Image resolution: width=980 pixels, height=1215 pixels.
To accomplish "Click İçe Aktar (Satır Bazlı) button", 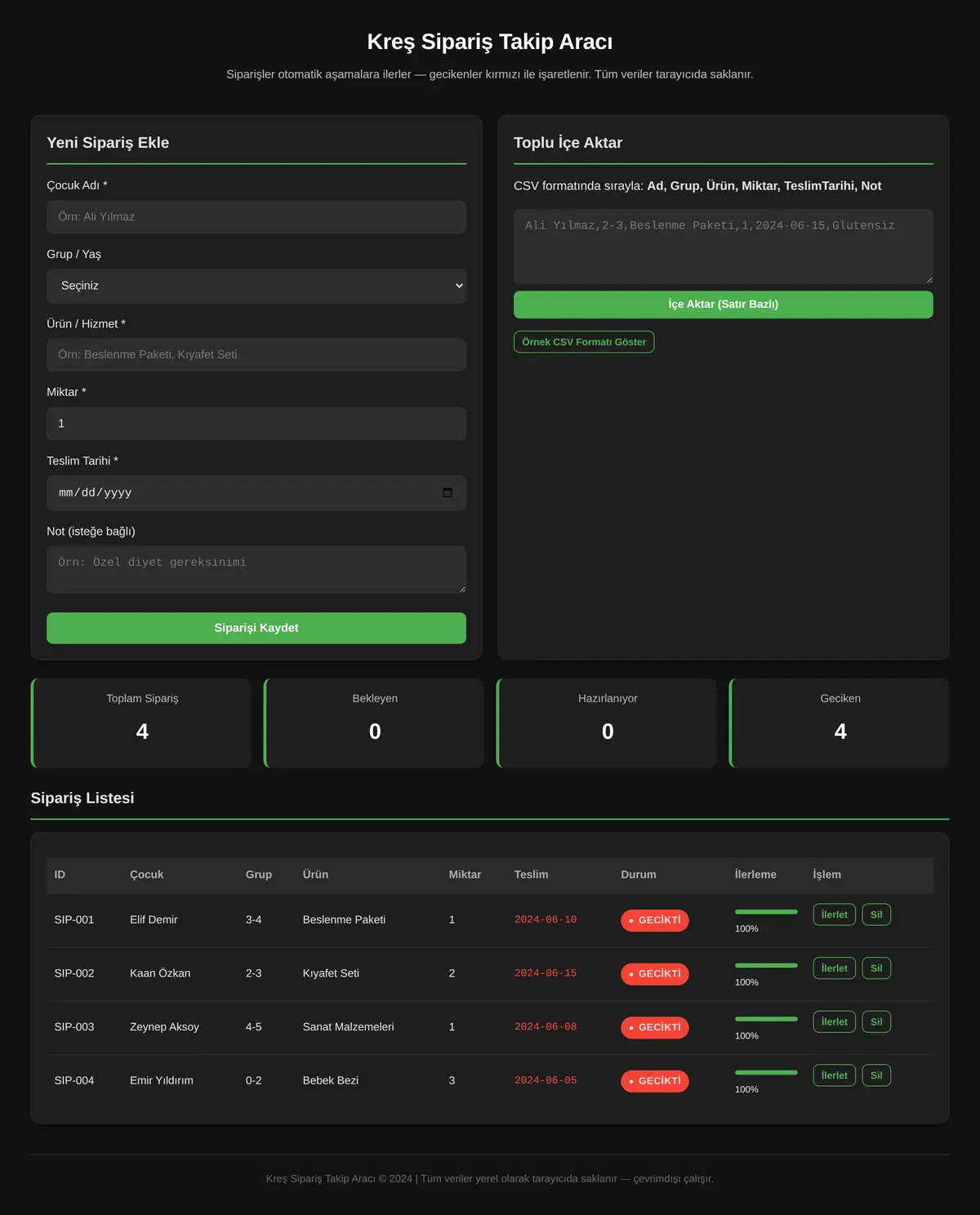I will 724,305.
